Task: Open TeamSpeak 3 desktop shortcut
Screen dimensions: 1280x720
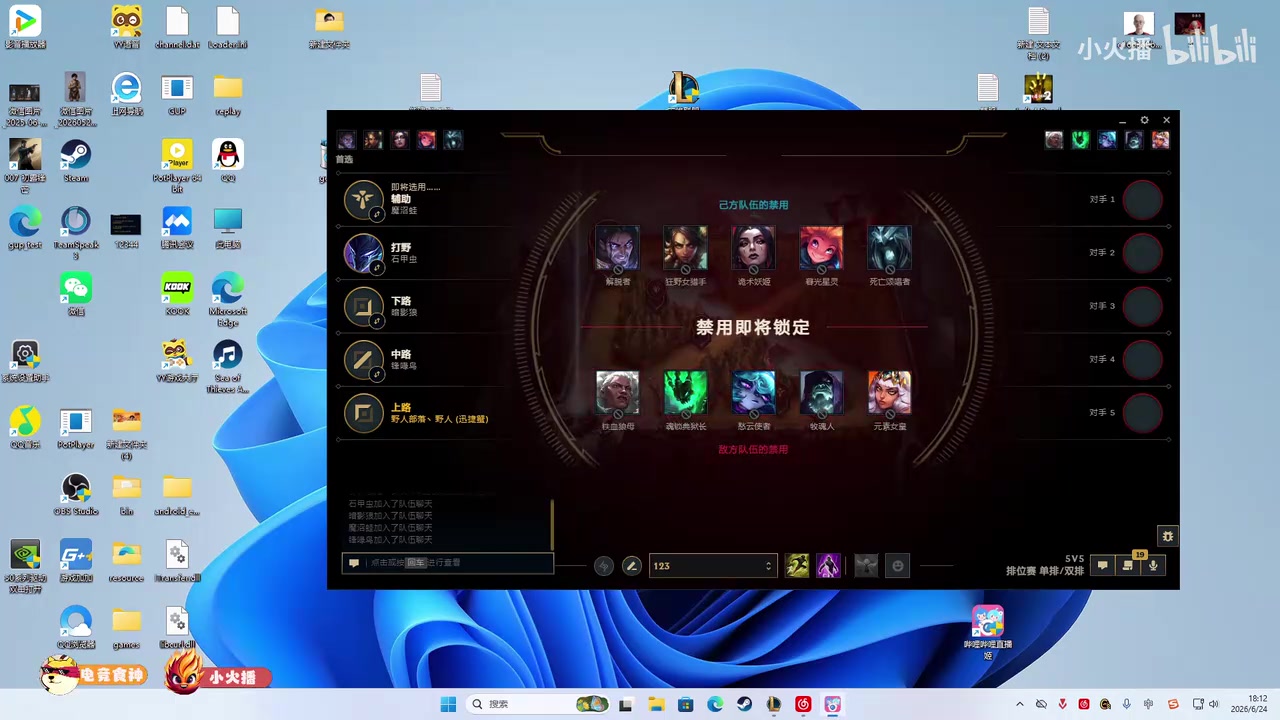Action: (x=76, y=233)
